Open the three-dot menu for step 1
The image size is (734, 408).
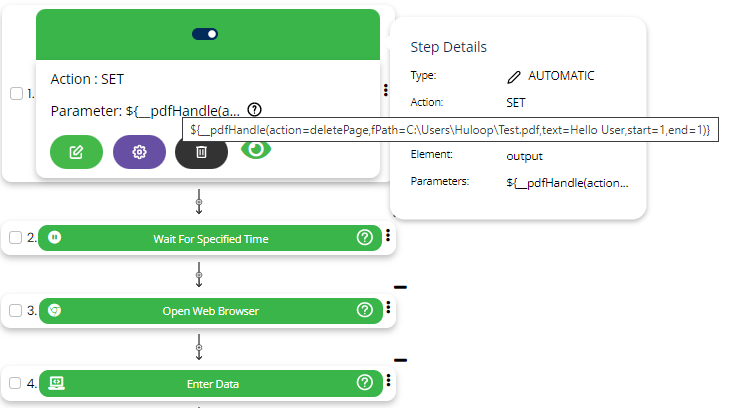[386, 90]
